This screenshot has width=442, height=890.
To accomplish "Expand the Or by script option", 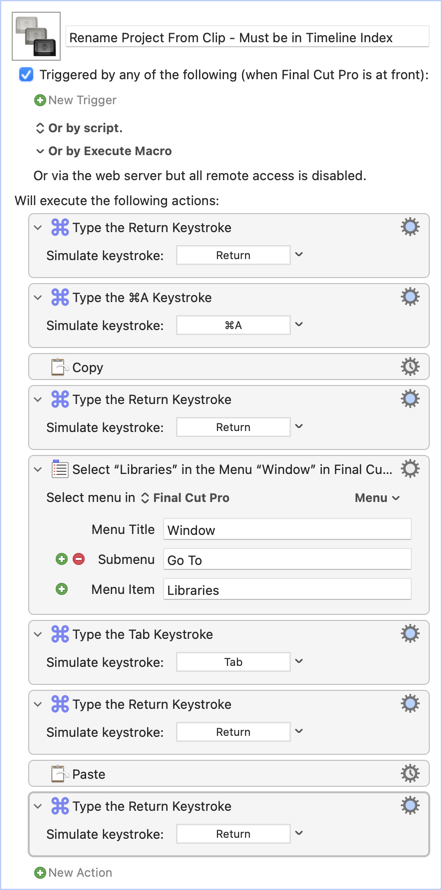I will pos(78,128).
